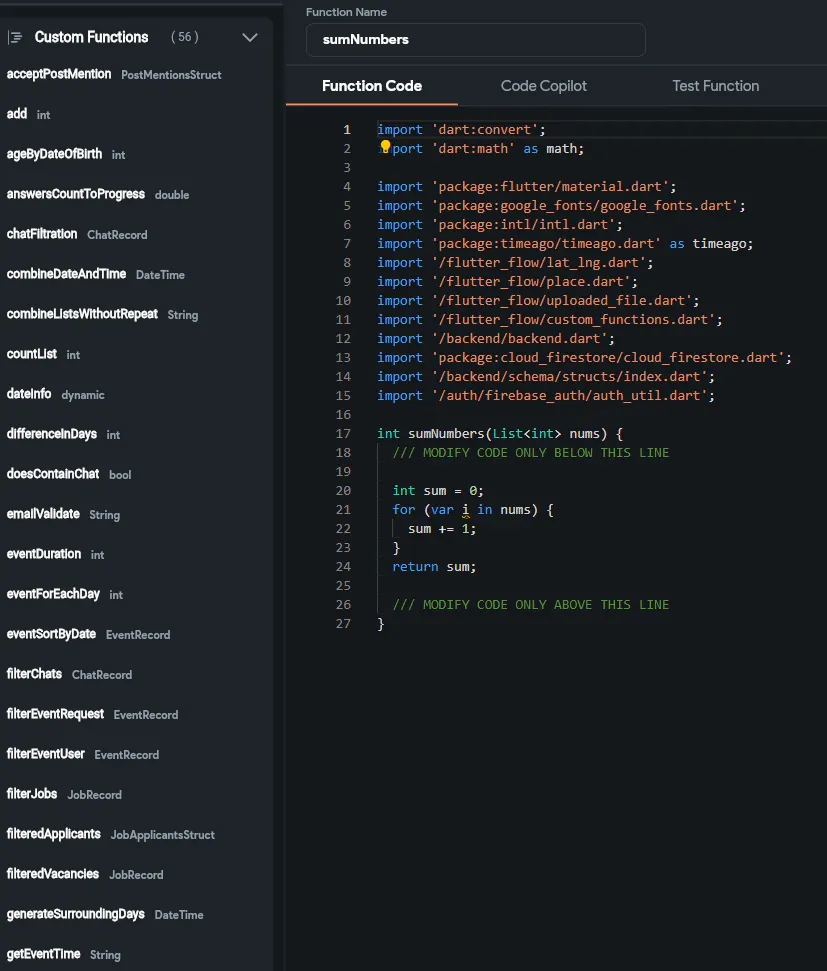827x971 pixels.
Task: Click the Custom Functions list icon
Action: coord(15,38)
